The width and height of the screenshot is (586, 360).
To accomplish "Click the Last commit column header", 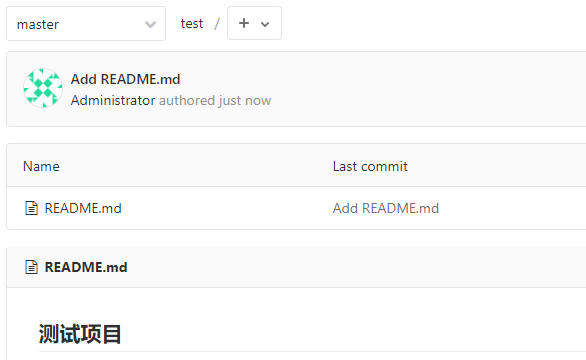I will click(370, 166).
